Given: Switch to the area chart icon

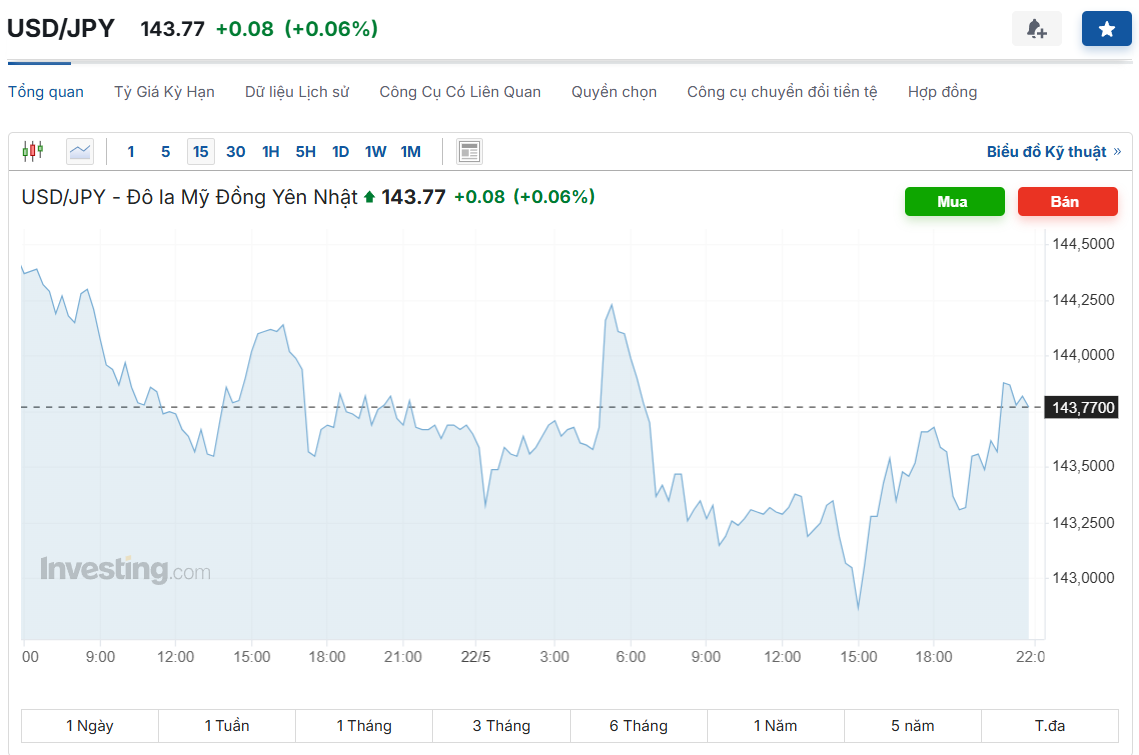Looking at the screenshot, I should [80, 152].
